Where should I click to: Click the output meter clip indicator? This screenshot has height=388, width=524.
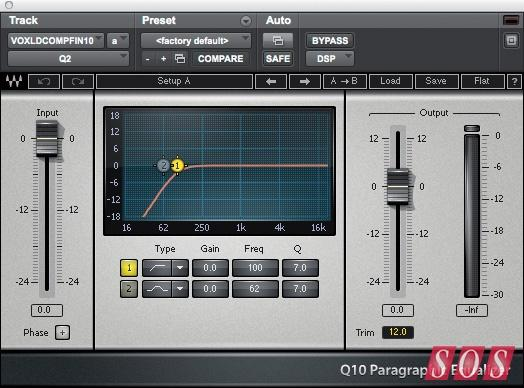(x=472, y=128)
